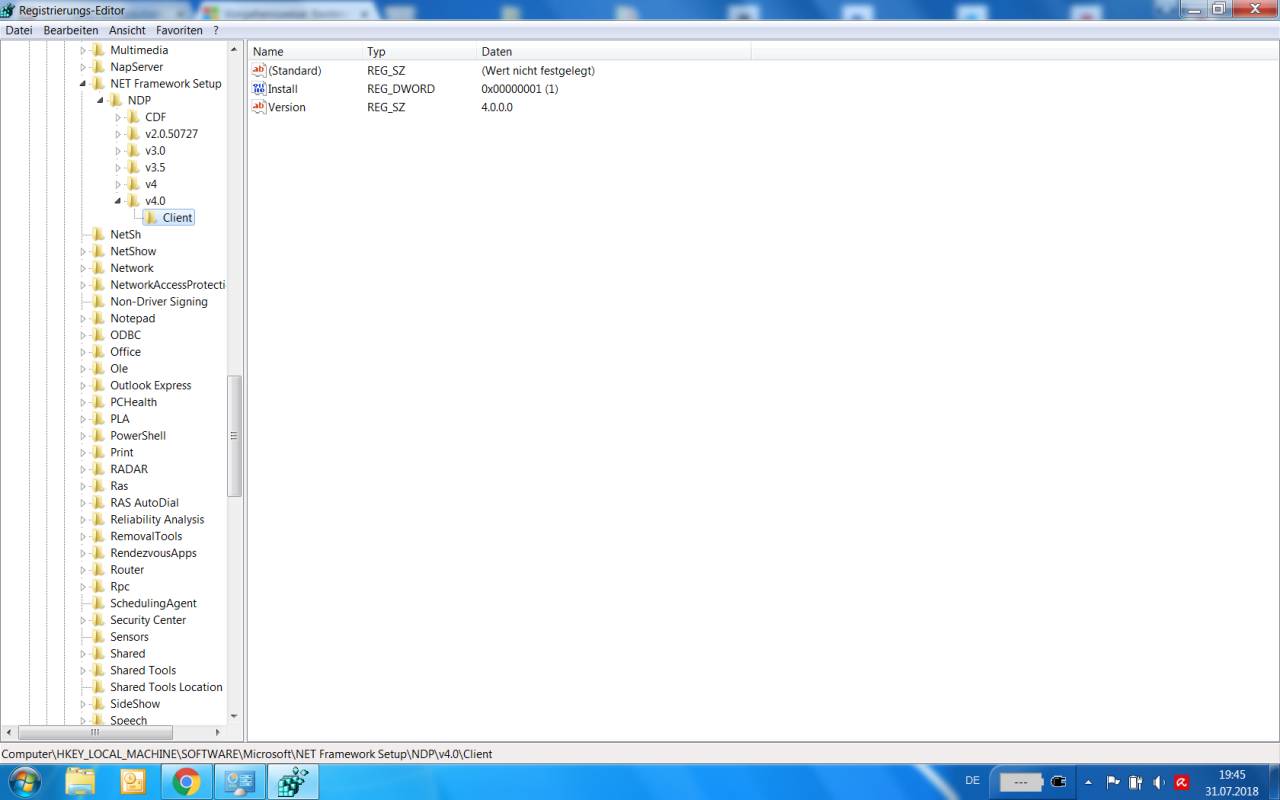Click the tree scroll right arrow
This screenshot has width=1280, height=800.
tap(220, 733)
